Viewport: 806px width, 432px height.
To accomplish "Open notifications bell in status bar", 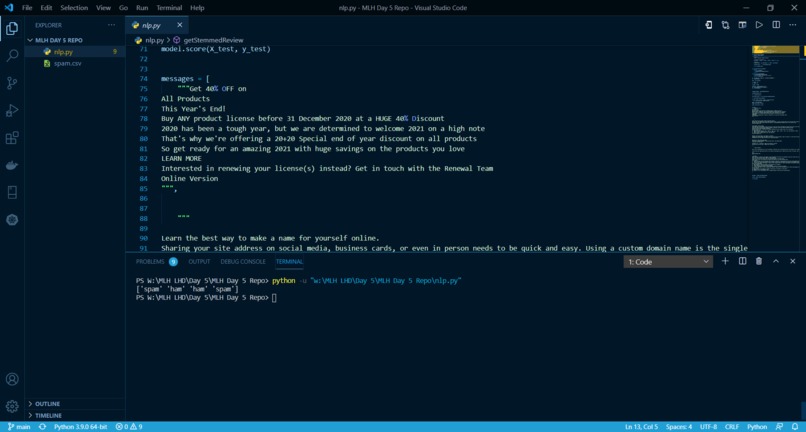I will 796,427.
